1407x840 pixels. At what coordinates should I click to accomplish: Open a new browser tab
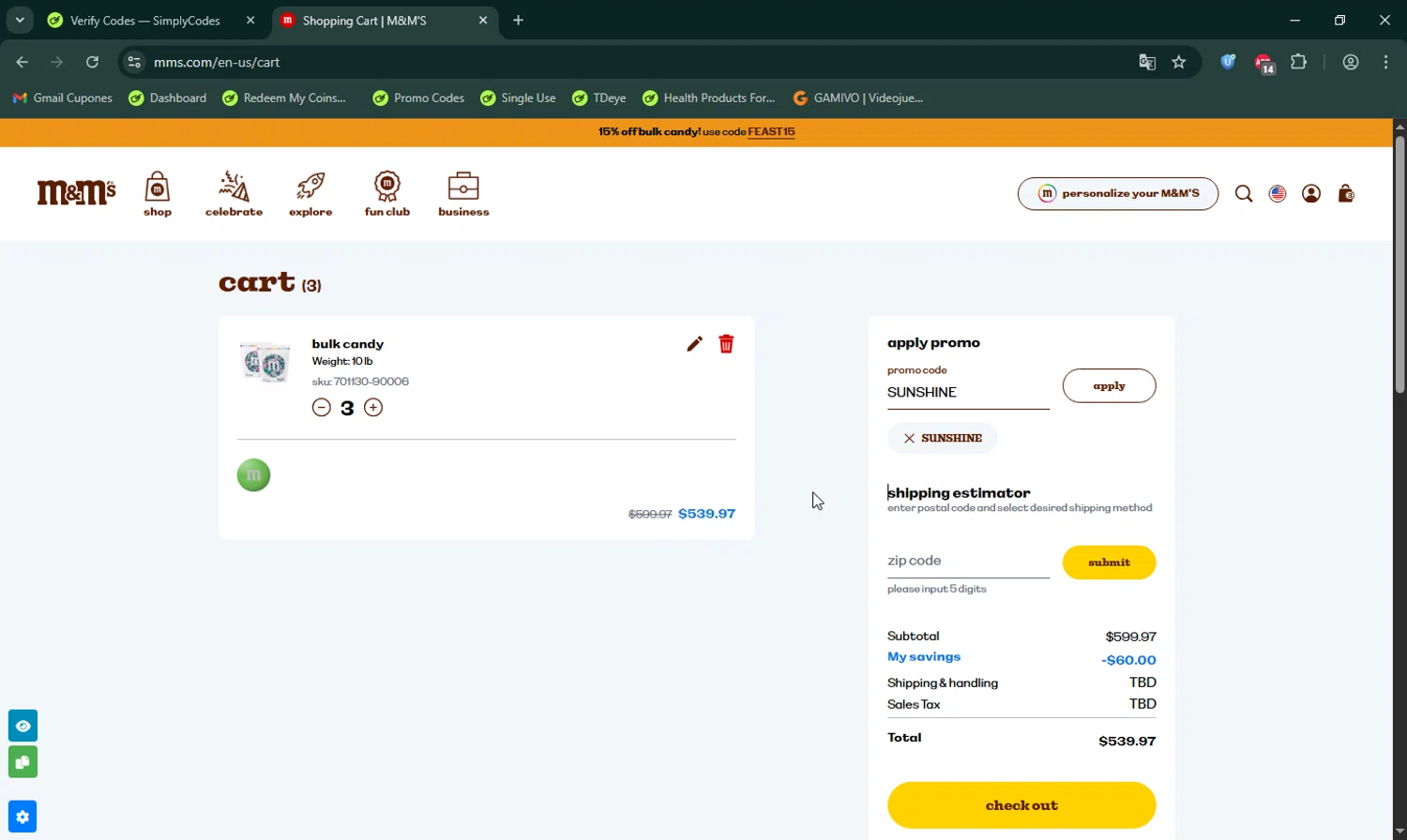coord(518,20)
